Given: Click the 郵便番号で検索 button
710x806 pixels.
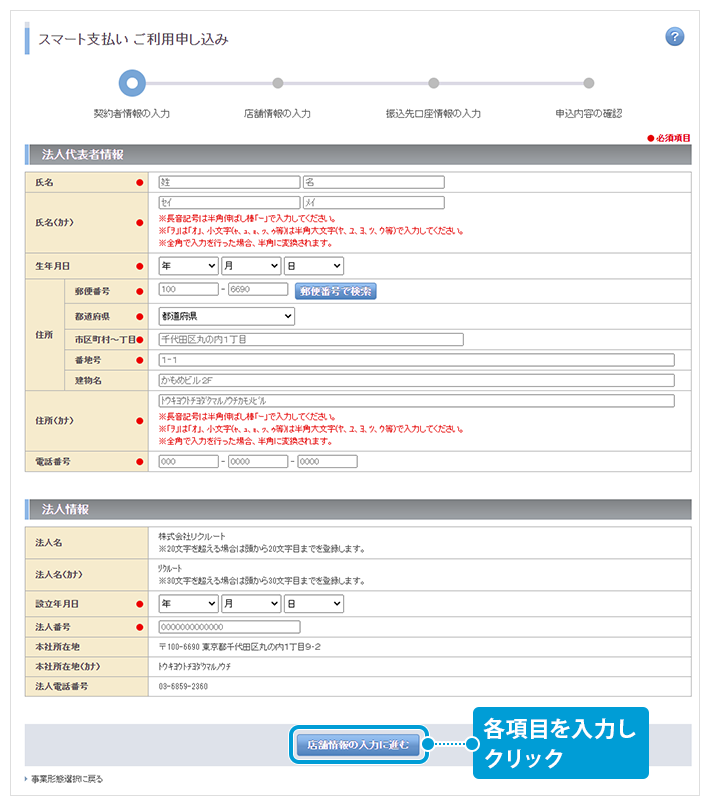Looking at the screenshot, I should click(x=336, y=291).
